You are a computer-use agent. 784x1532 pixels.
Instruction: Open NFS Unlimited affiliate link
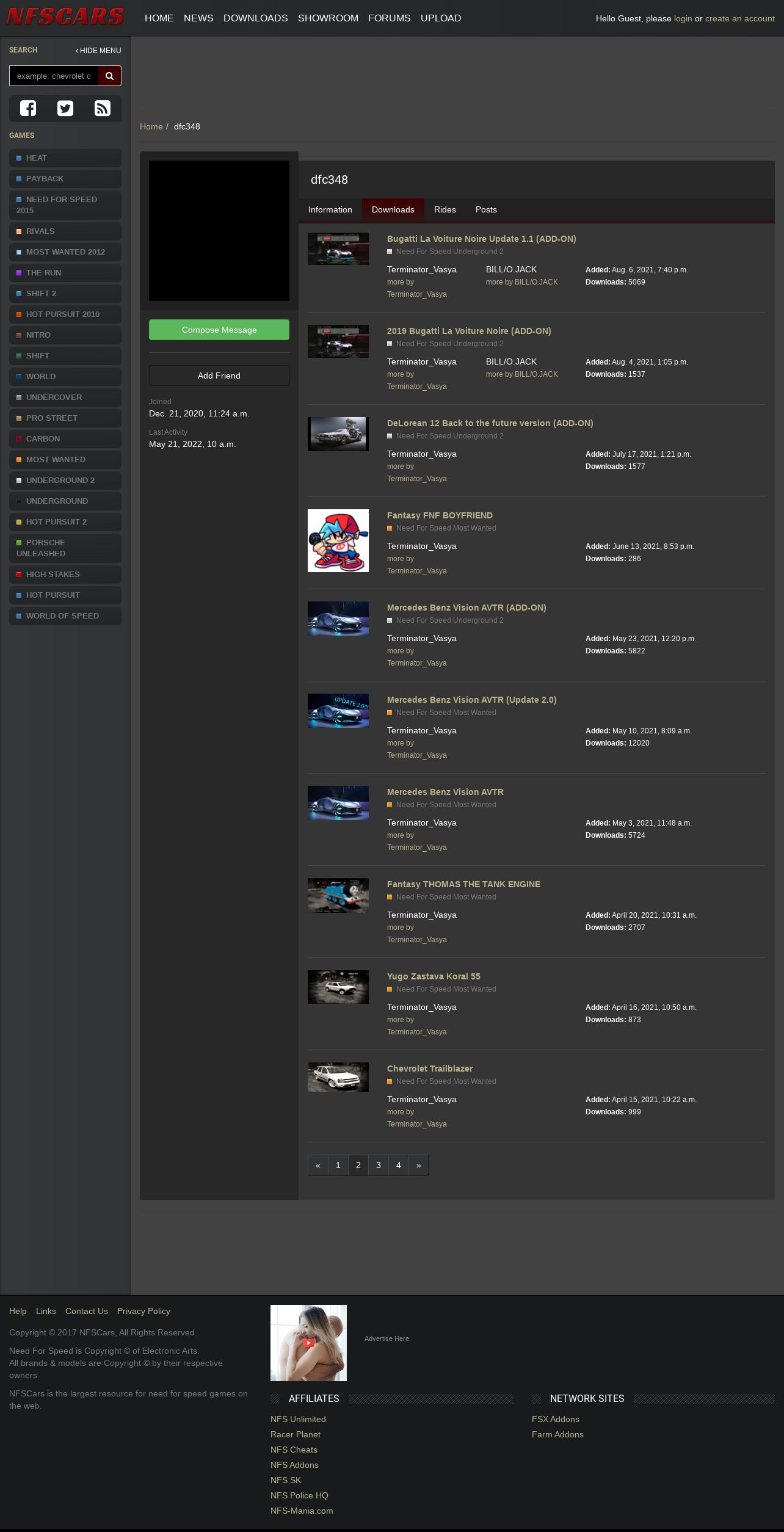[x=298, y=1419]
